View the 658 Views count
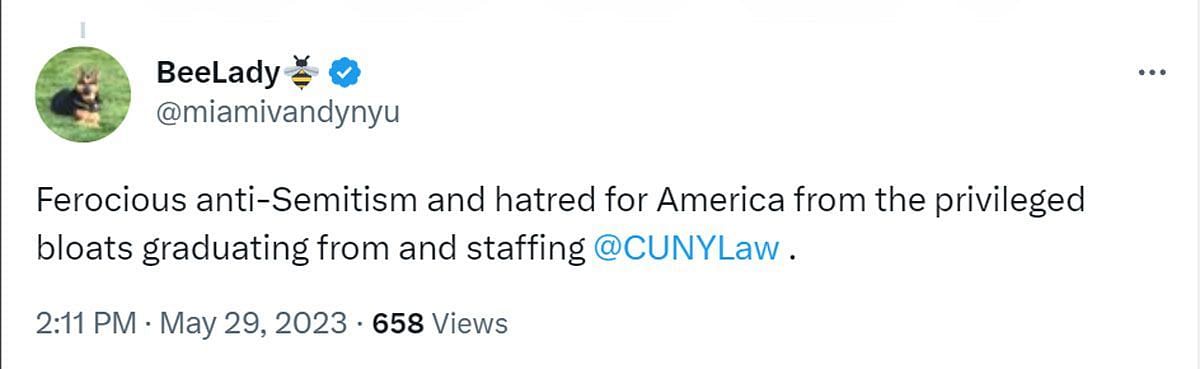The image size is (1200, 369). click(439, 324)
